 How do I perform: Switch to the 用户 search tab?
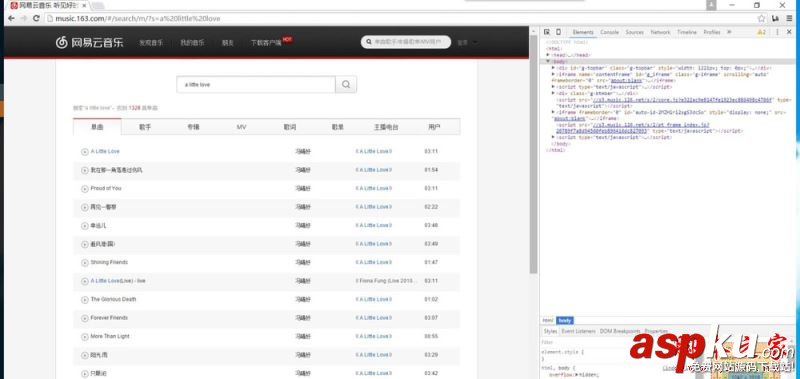[x=435, y=127]
